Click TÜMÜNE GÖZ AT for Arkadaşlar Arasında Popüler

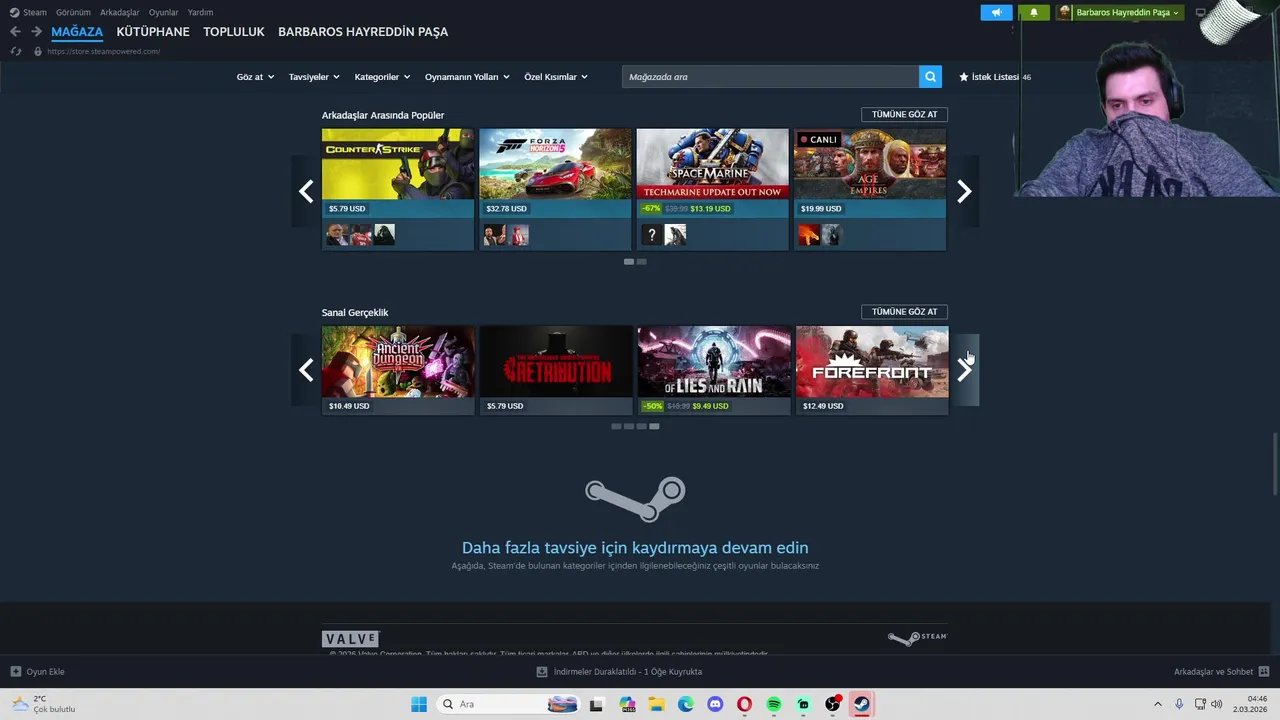[904, 114]
